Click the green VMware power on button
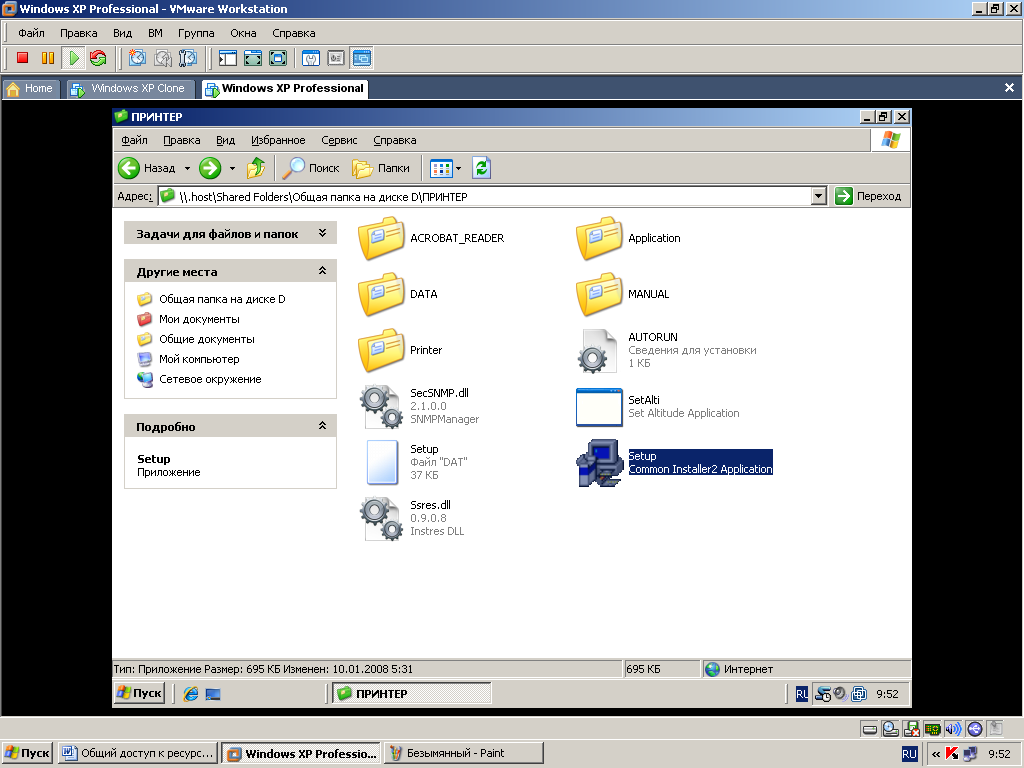Image resolution: width=1024 pixels, height=768 pixels. tap(74, 58)
